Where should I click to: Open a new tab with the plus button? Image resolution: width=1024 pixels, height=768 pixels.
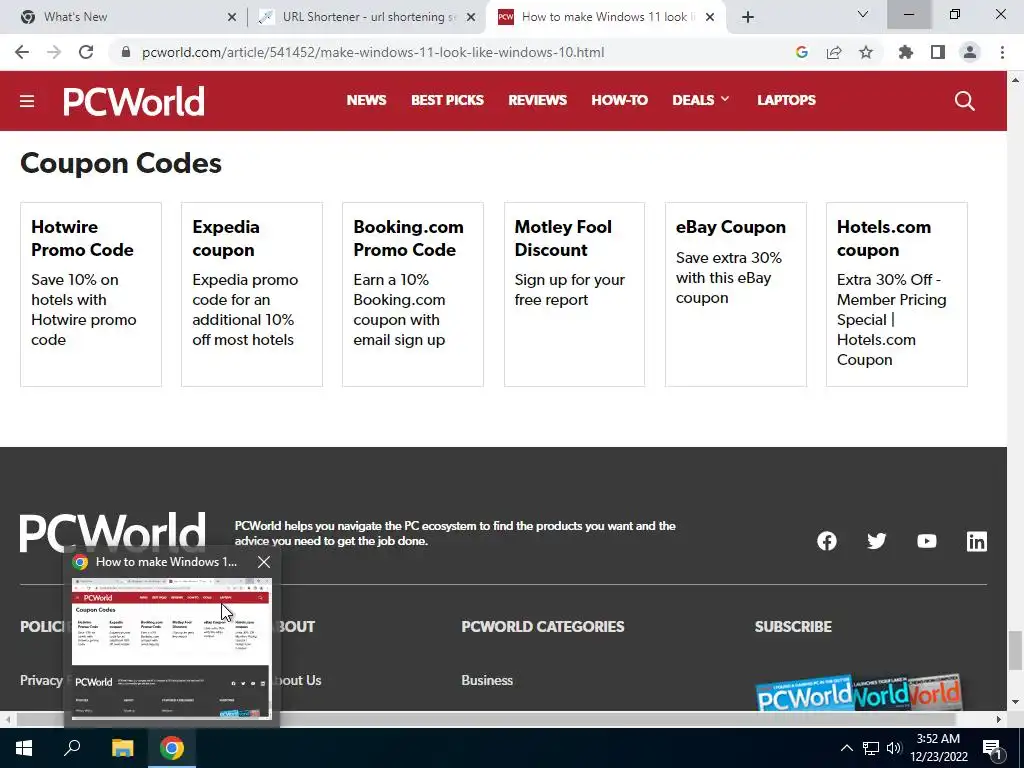[x=748, y=17]
